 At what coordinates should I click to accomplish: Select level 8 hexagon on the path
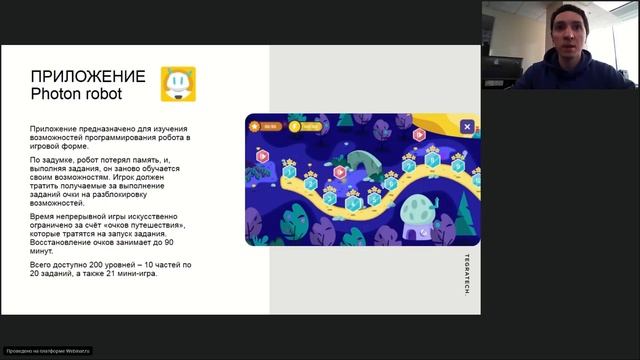click(x=433, y=160)
